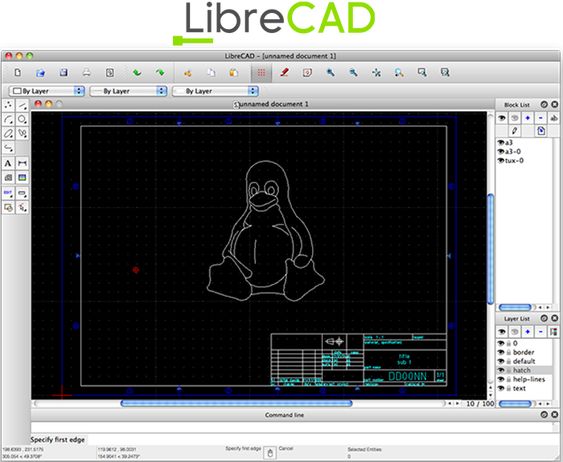
Task: Open the Dimensions tool menu
Action: (22, 163)
